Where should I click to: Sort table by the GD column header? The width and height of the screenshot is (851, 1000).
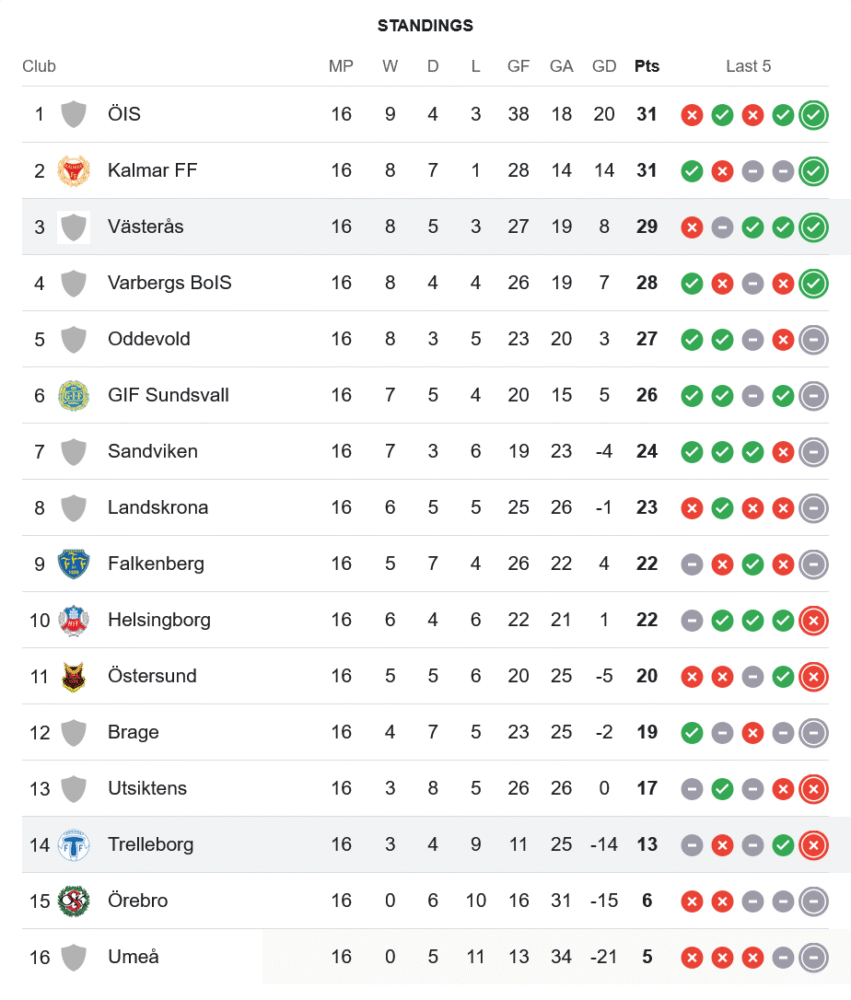click(604, 67)
